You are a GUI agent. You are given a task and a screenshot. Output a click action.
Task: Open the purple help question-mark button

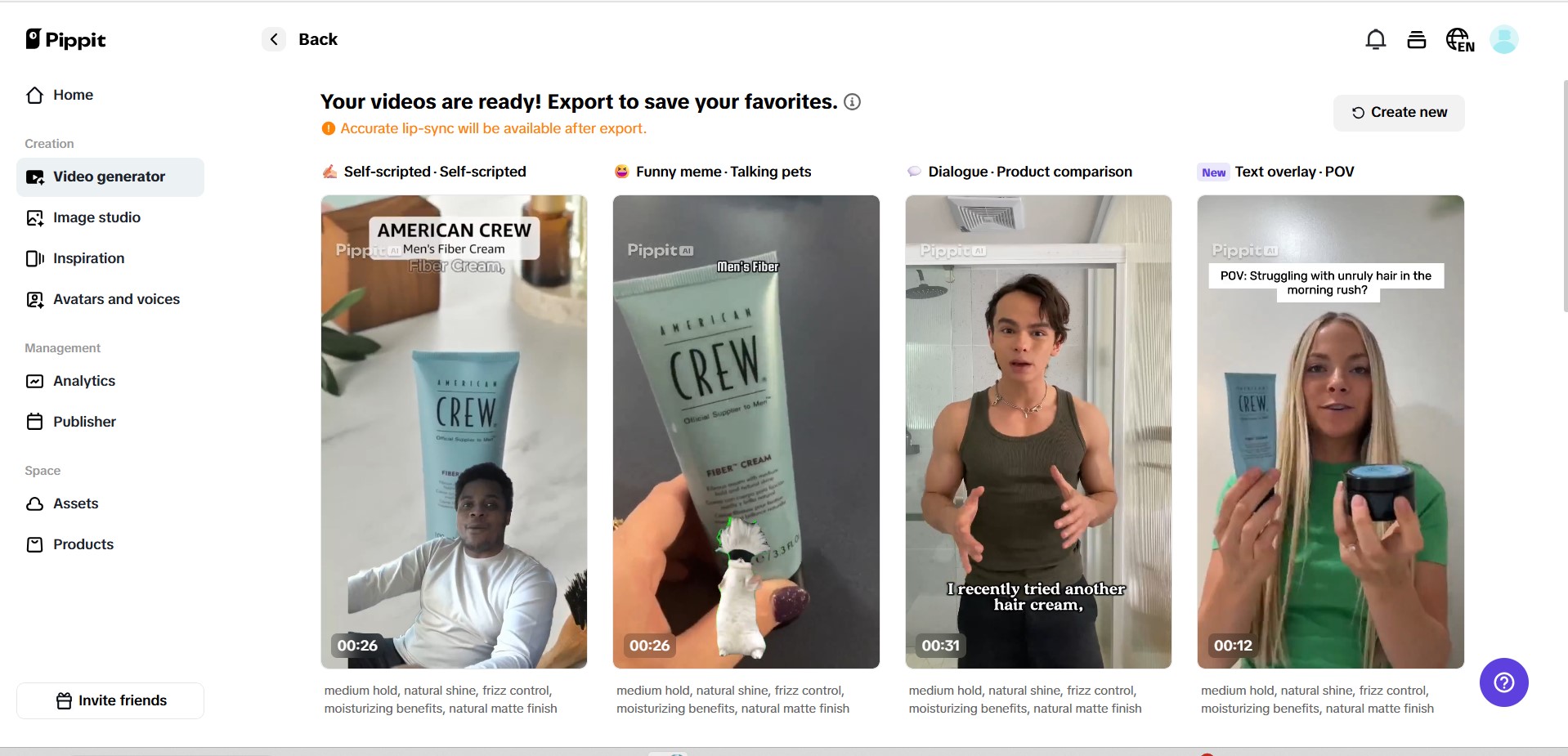(x=1504, y=682)
